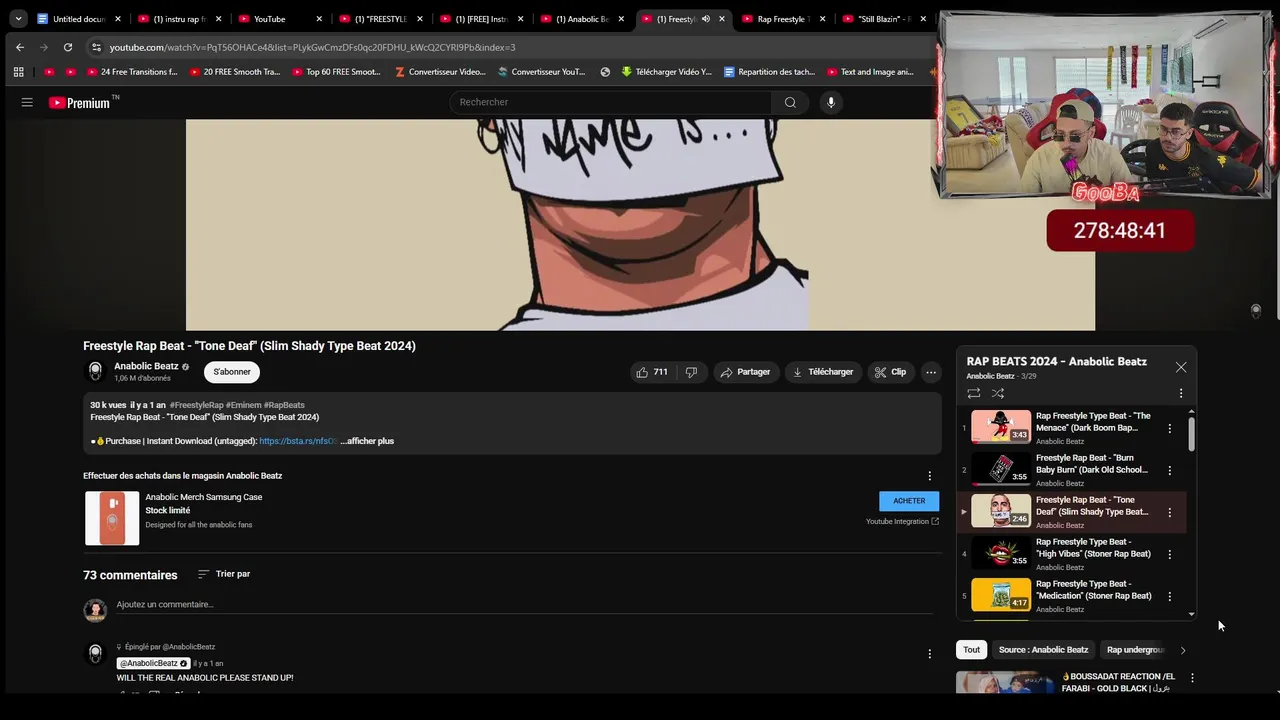Open Repartition des tach... bookmark

click(x=770, y=72)
